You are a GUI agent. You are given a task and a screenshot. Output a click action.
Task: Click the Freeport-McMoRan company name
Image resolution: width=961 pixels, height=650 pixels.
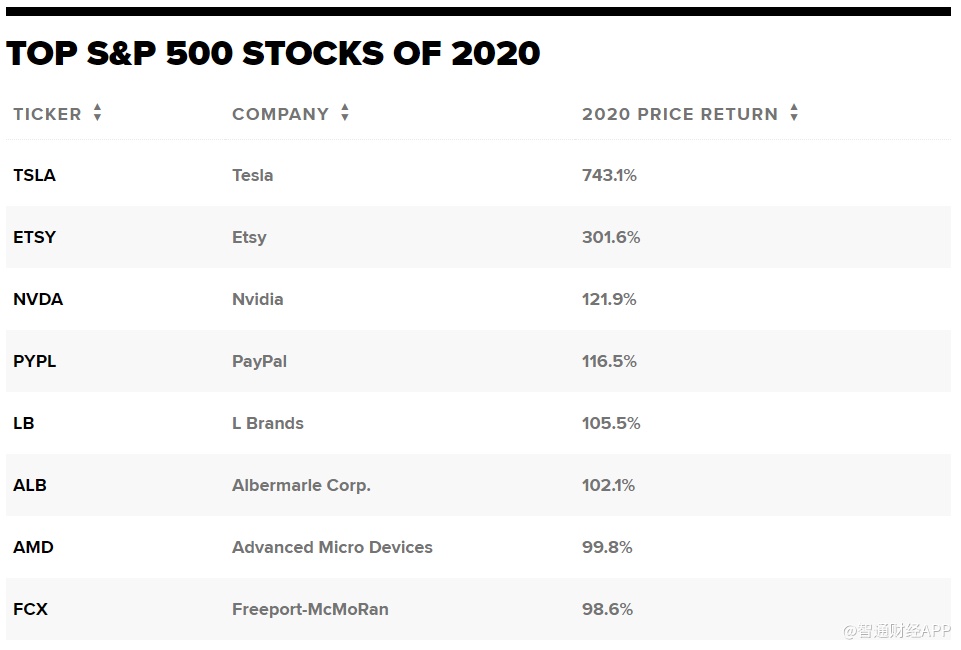310,609
